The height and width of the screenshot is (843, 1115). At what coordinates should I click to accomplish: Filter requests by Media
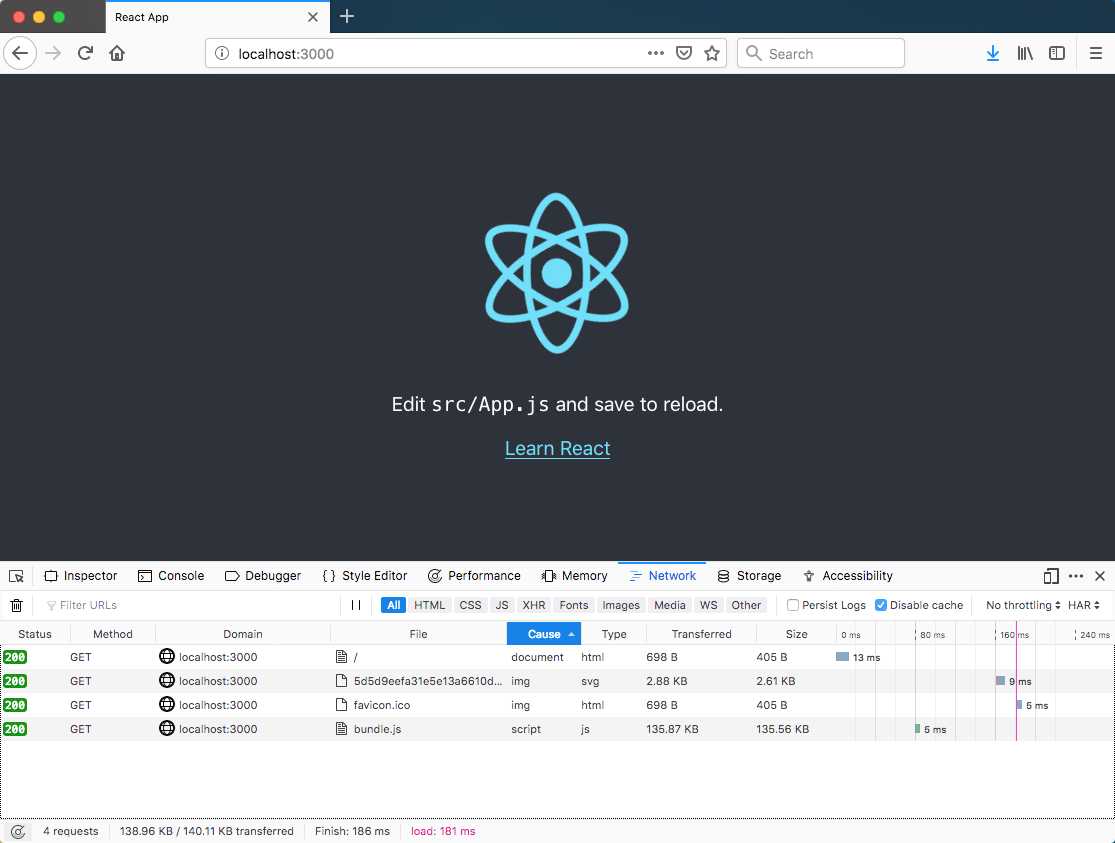(x=670, y=605)
